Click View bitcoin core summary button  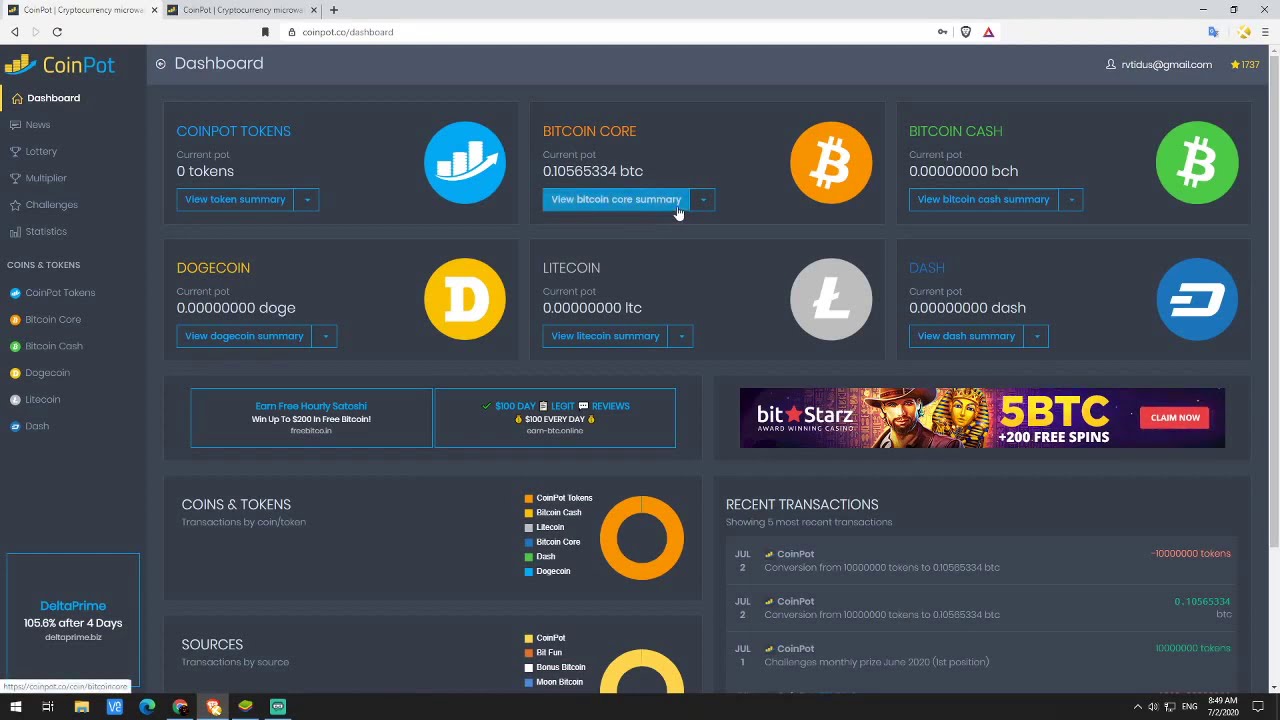click(x=616, y=199)
